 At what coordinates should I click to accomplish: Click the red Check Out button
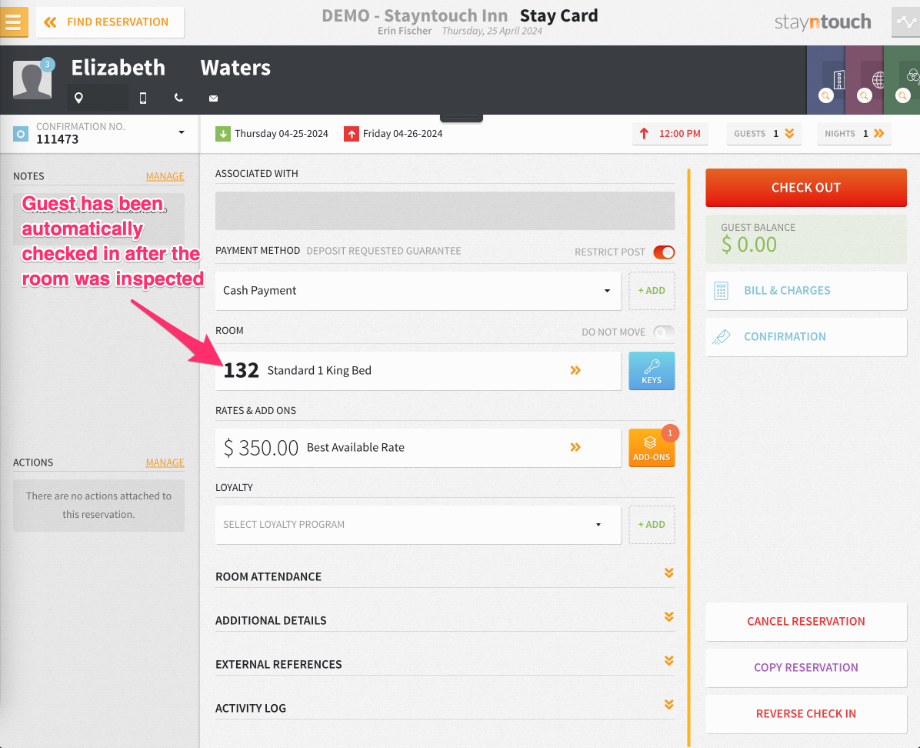coord(806,188)
